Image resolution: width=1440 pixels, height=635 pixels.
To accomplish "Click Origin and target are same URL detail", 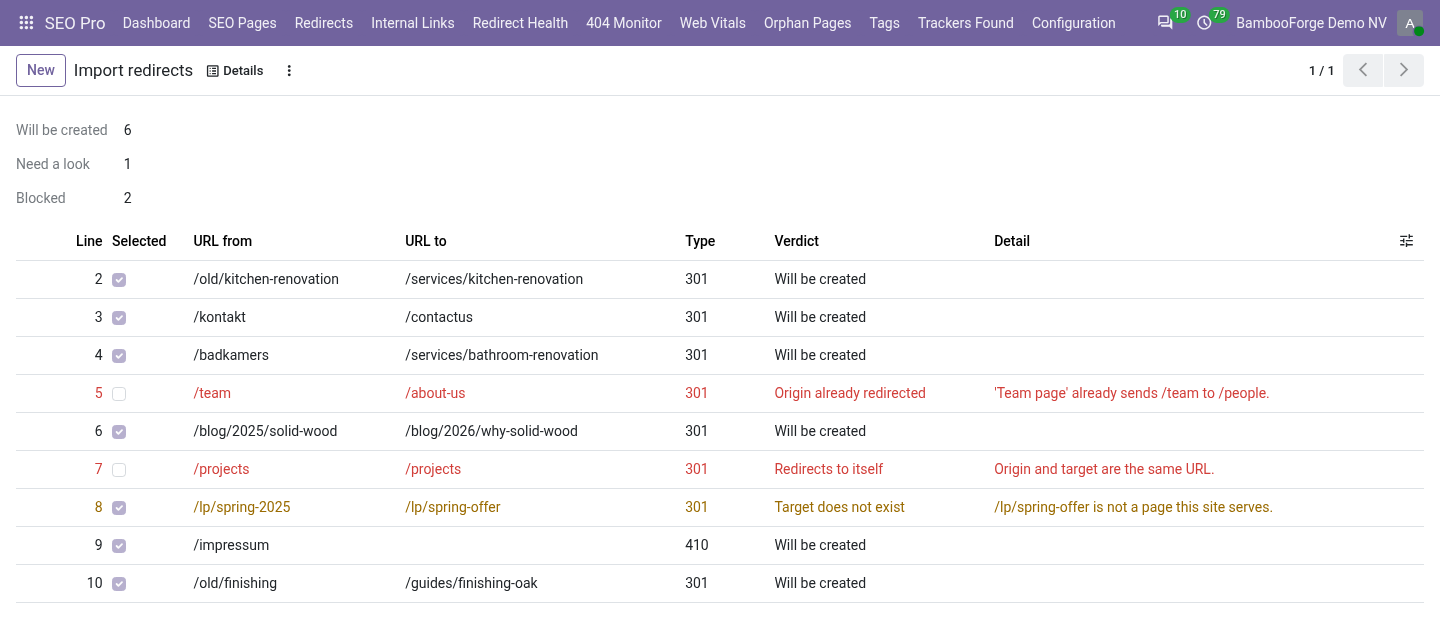I will [1104, 469].
